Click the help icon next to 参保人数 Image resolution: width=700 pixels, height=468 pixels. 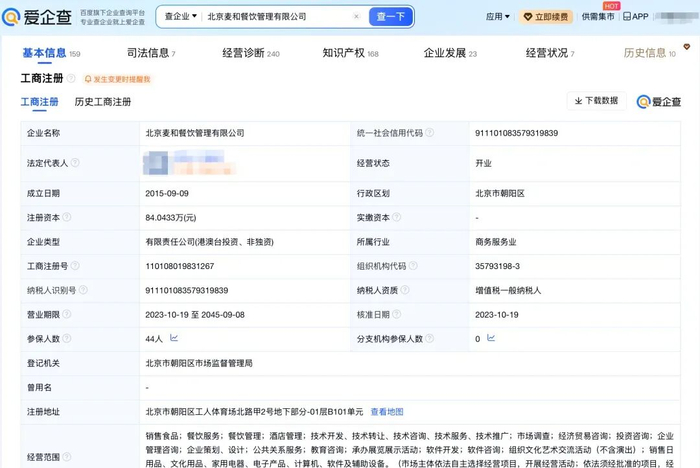point(67,338)
